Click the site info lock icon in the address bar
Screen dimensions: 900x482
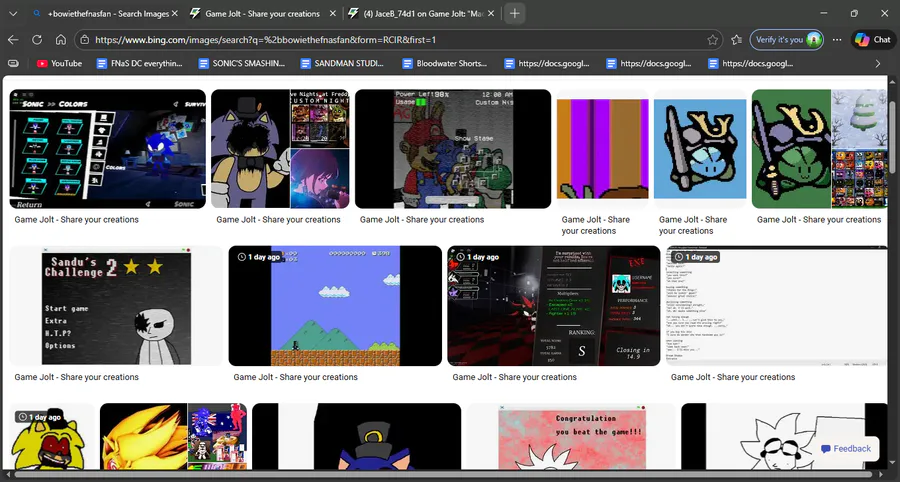click(x=84, y=40)
